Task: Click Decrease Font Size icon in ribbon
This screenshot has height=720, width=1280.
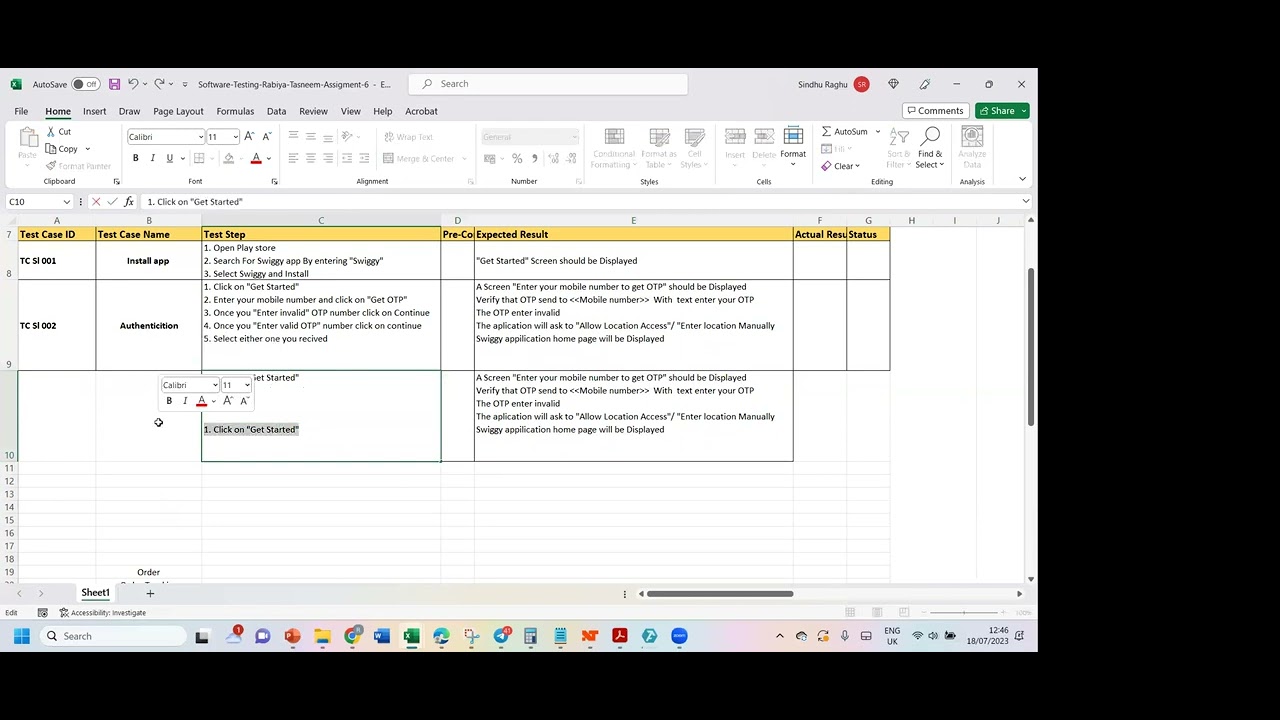Action: pyautogui.click(x=266, y=137)
